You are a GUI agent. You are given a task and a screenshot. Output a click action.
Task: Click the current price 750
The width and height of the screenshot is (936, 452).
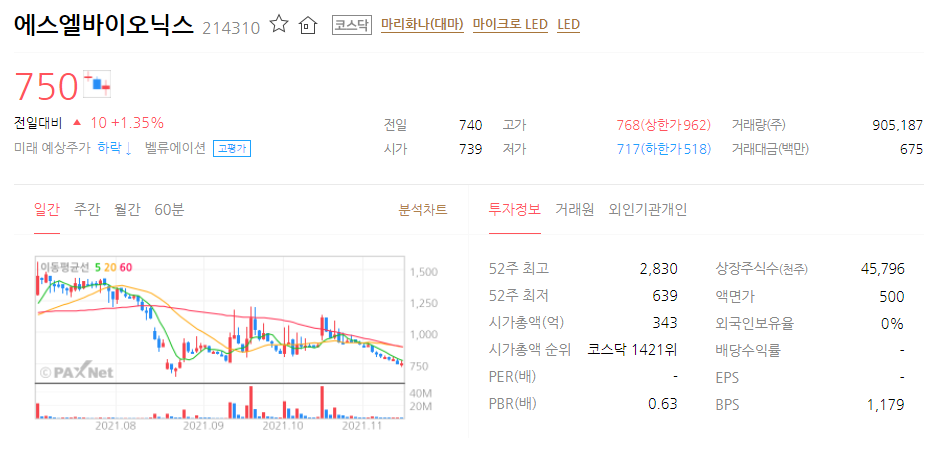(46, 85)
